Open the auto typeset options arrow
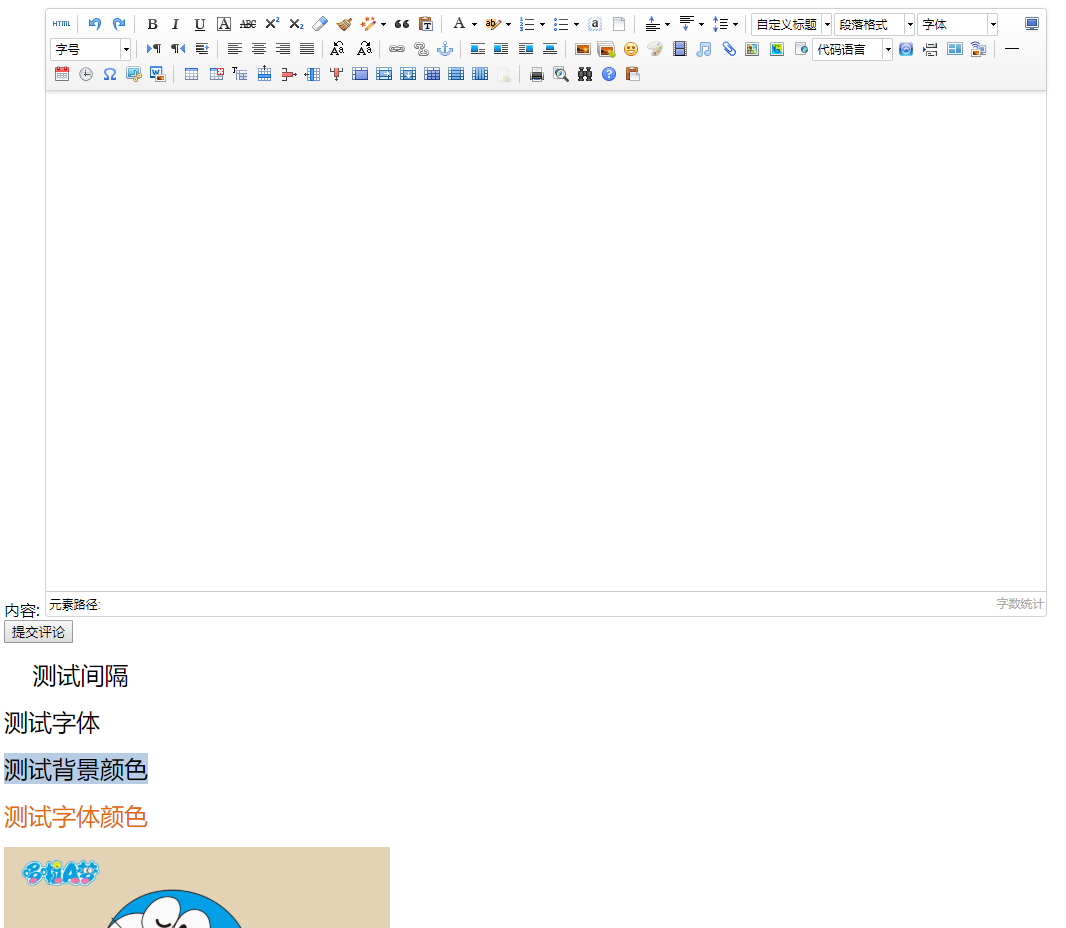This screenshot has height=928, width=1066. (x=383, y=24)
